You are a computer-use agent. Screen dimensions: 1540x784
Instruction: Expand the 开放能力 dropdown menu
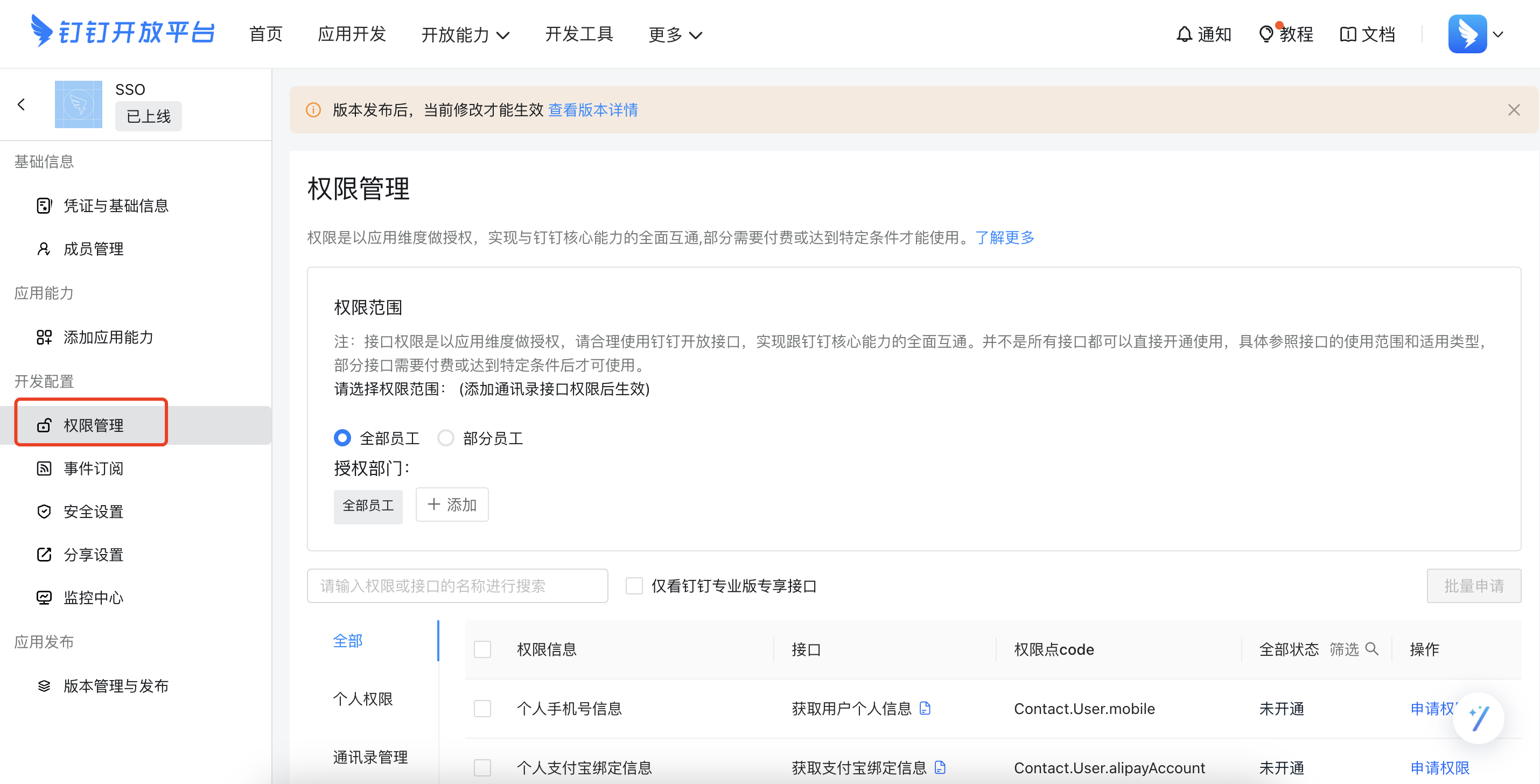(x=465, y=34)
